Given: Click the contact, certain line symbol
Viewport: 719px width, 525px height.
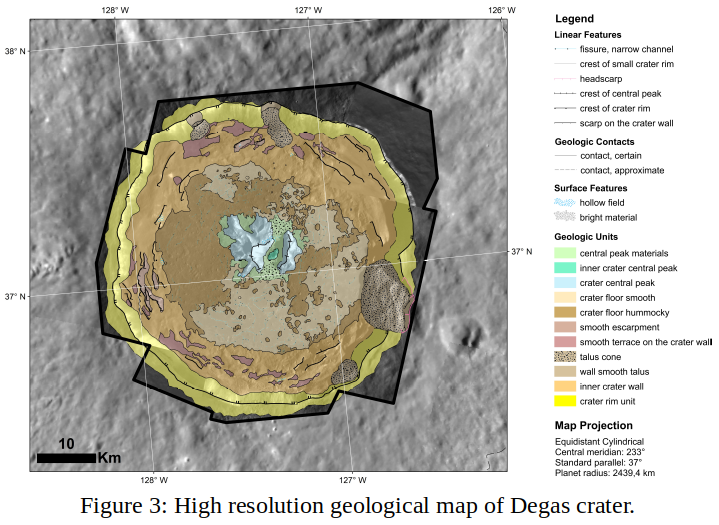Looking at the screenshot, I should [x=565, y=156].
